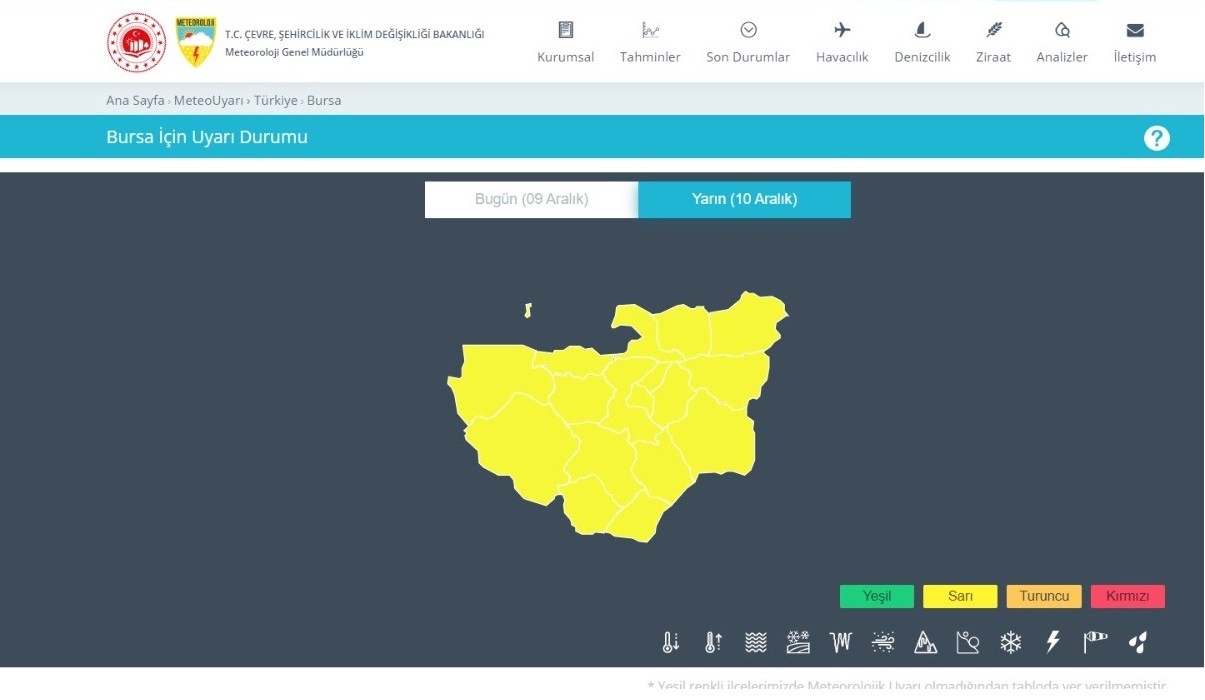Click the thermometer temperature drop icon
Image resolution: width=1205 pixels, height=700 pixels.
(x=671, y=642)
